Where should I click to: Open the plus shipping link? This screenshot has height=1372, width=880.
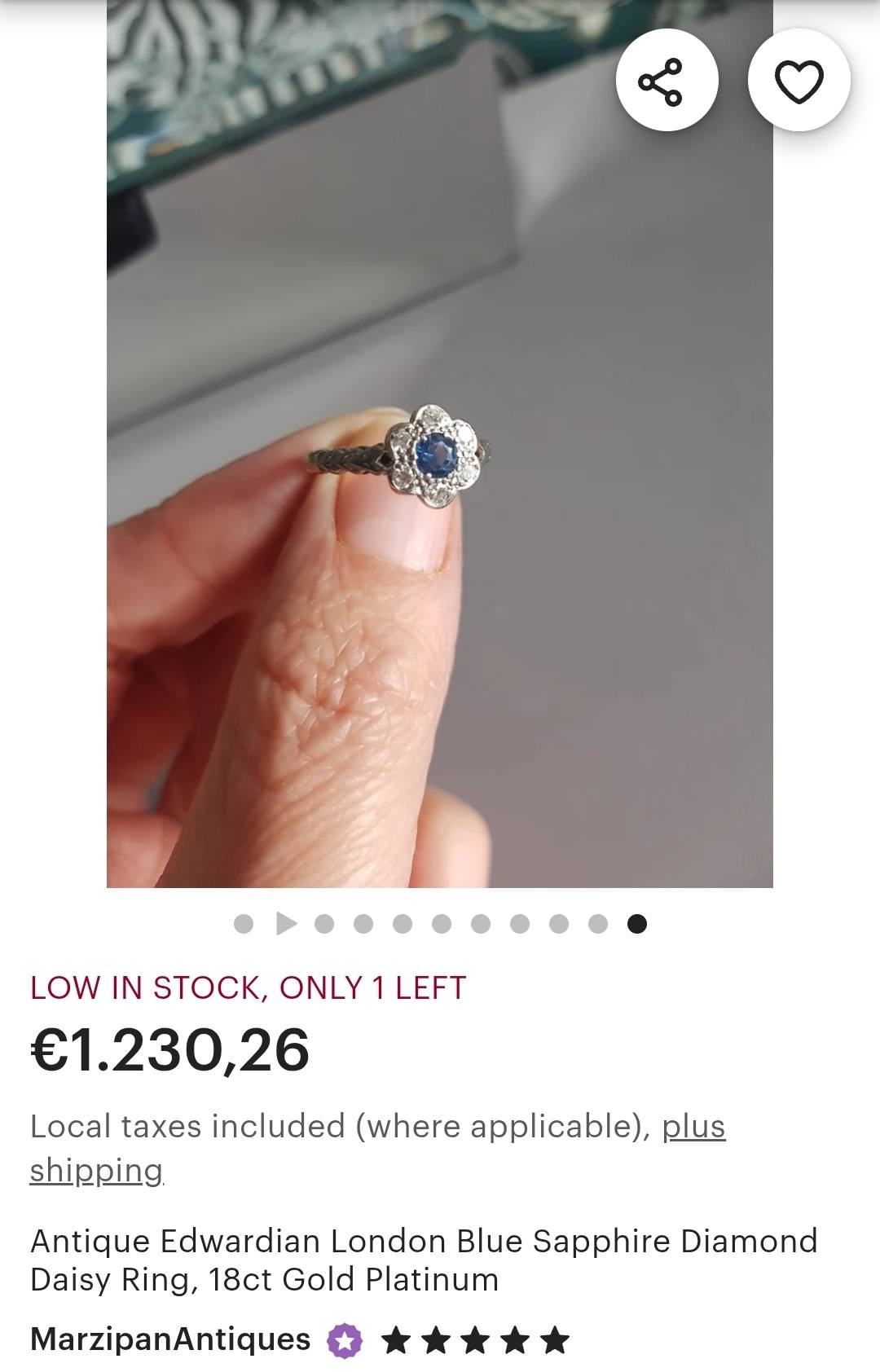click(377, 1148)
